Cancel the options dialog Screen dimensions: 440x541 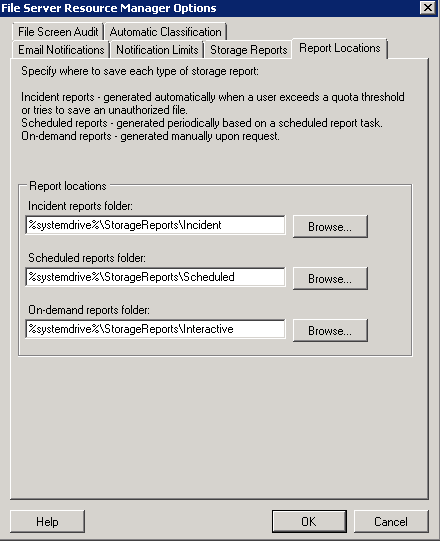[391, 521]
